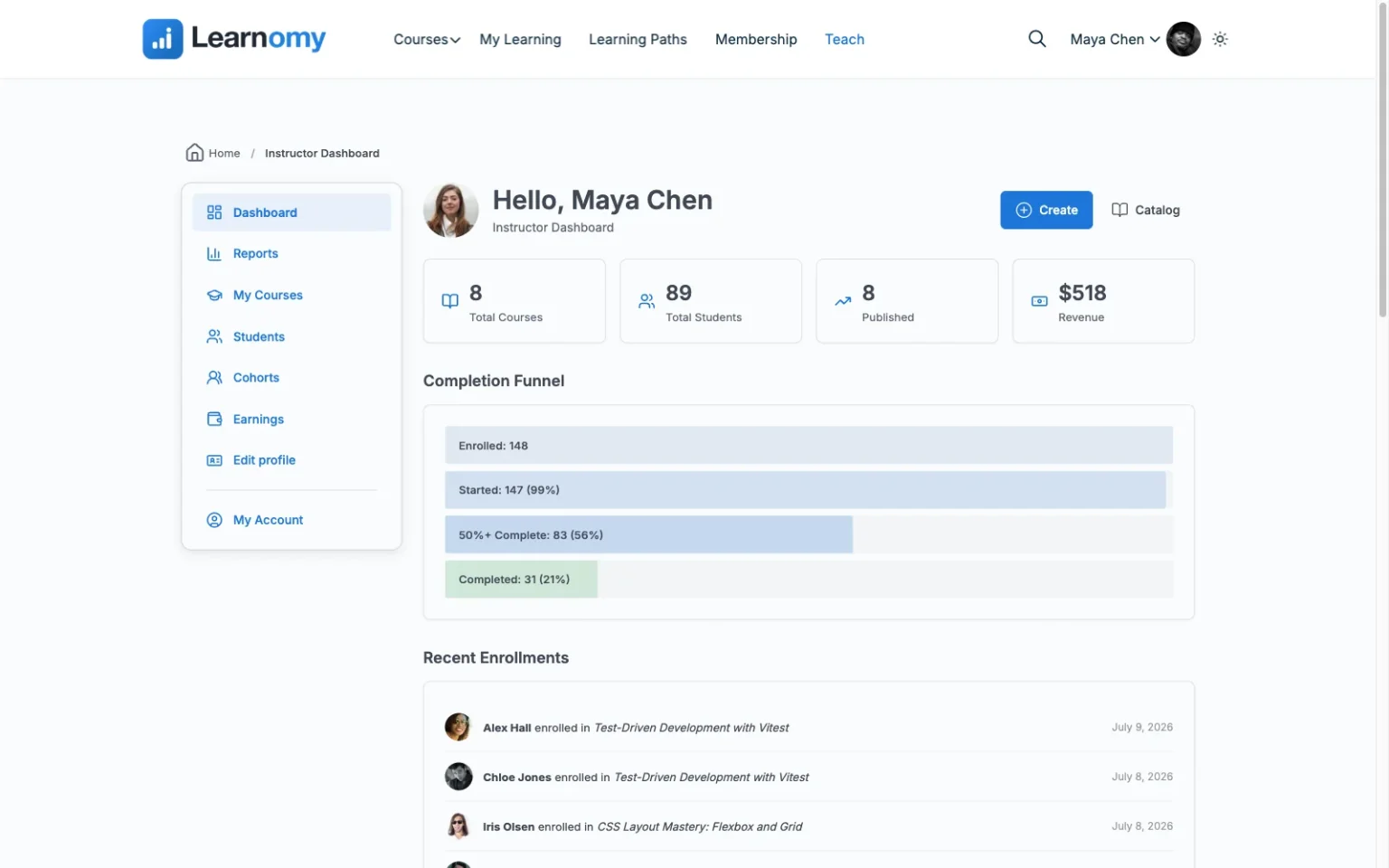Click the July 9, 2026 enrollment date
Image resolution: width=1389 pixels, height=868 pixels.
[1142, 727]
